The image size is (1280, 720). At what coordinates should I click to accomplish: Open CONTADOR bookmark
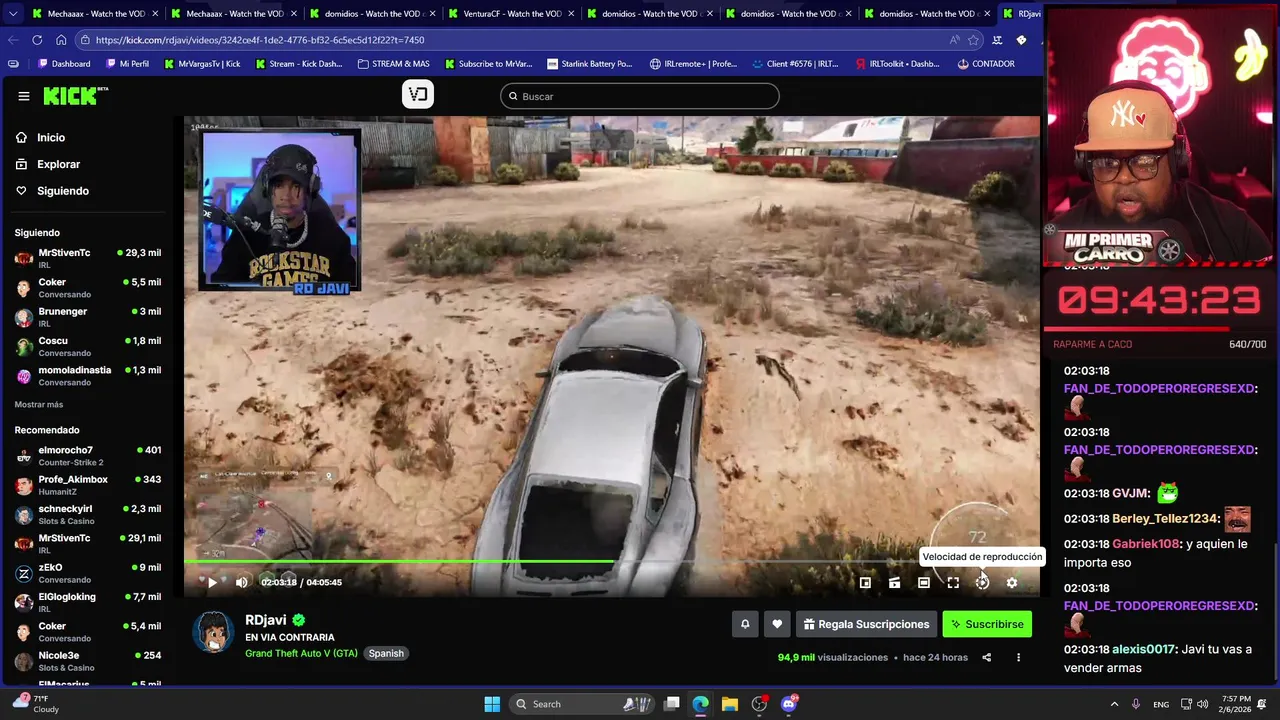point(986,64)
